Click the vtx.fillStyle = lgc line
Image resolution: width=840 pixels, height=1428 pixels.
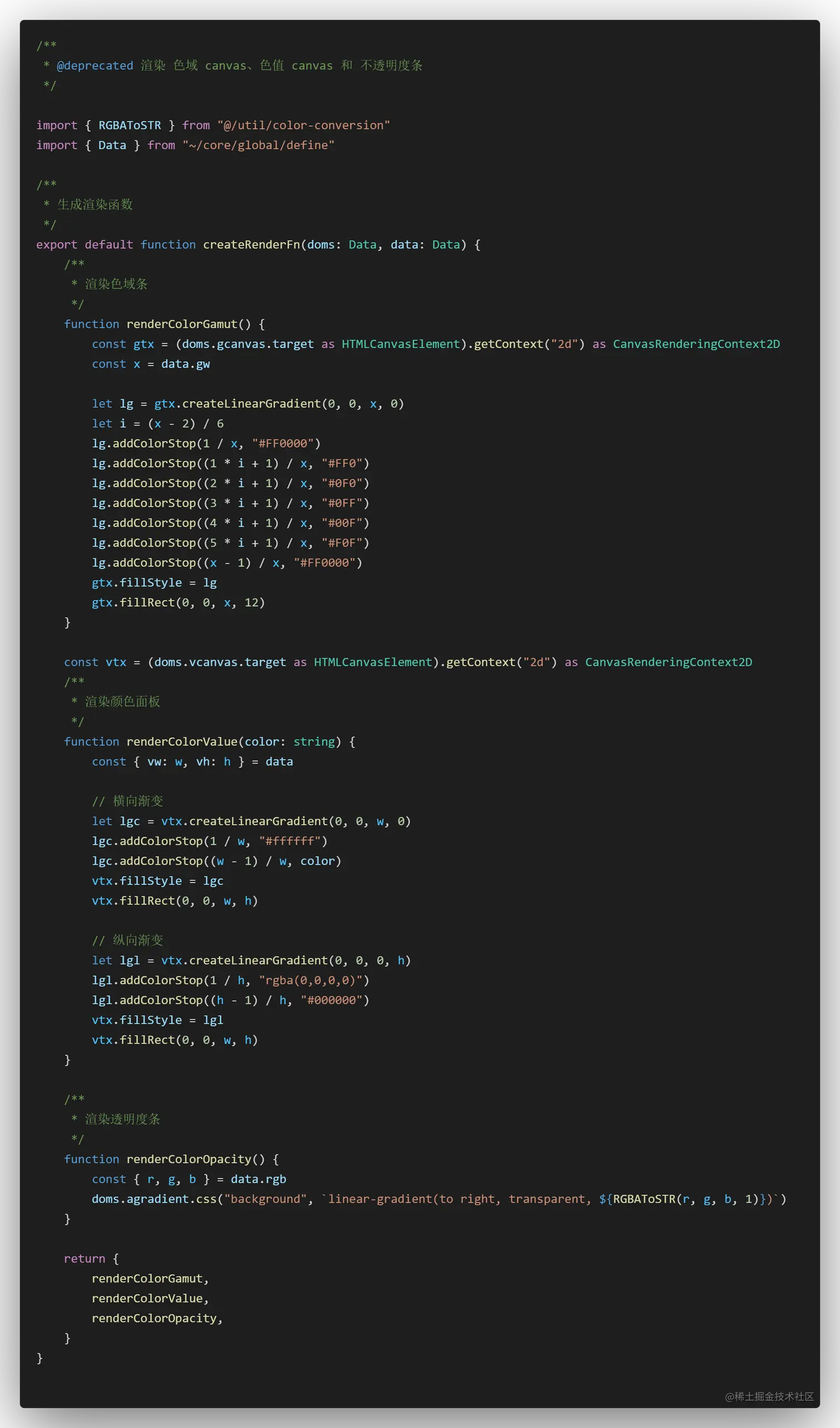(x=157, y=880)
